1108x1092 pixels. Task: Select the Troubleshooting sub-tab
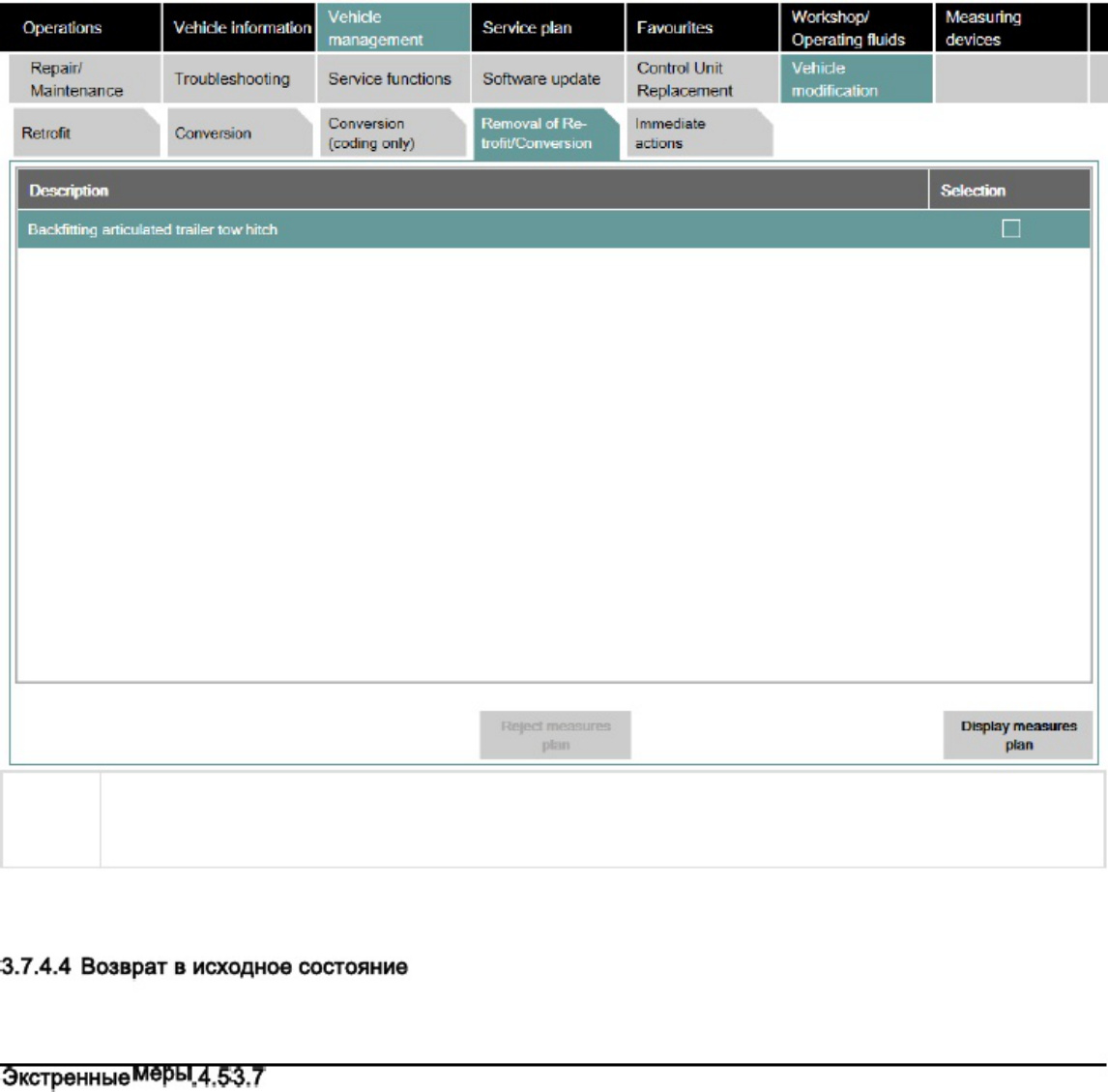click(240, 79)
